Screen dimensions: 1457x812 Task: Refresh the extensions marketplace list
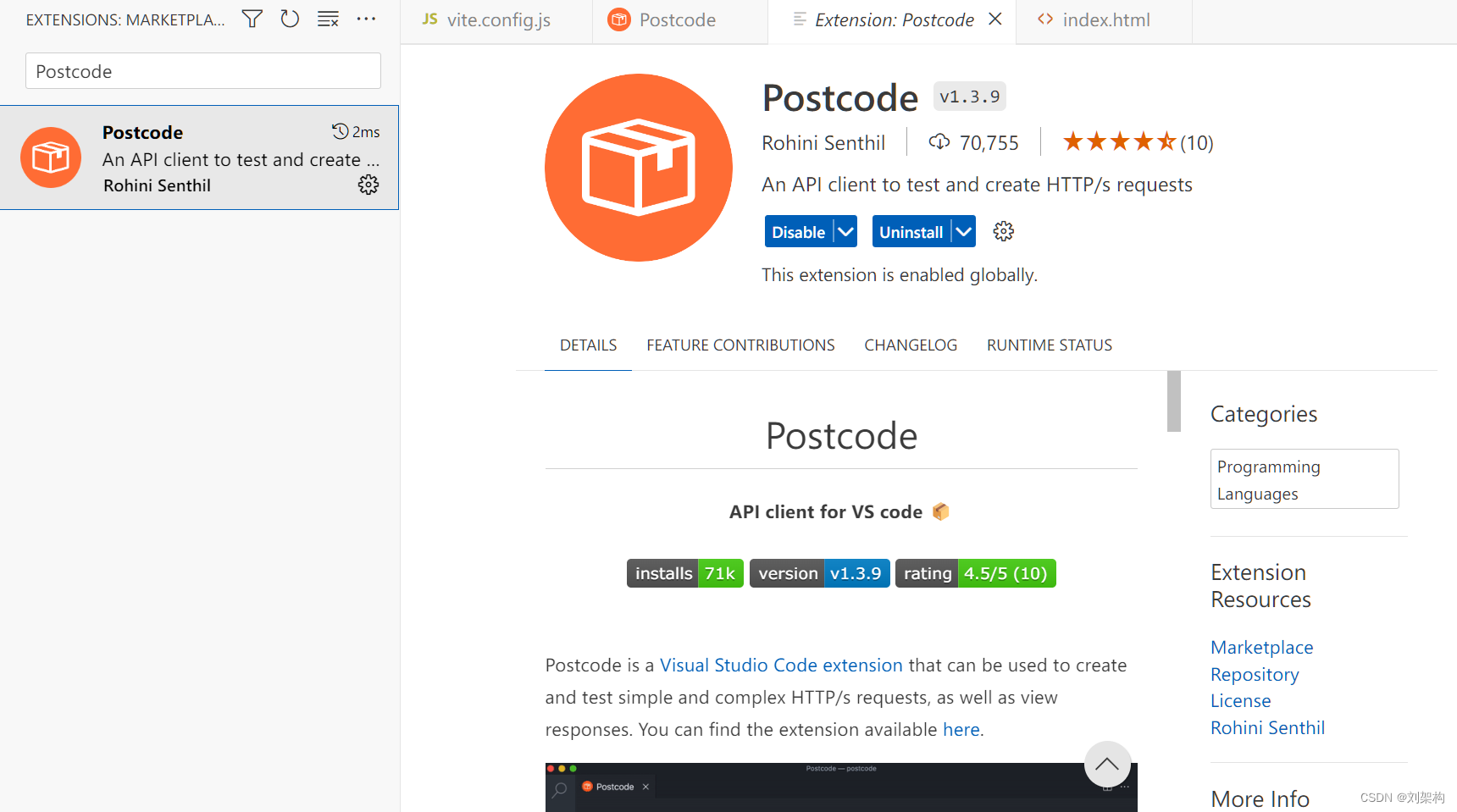point(290,19)
